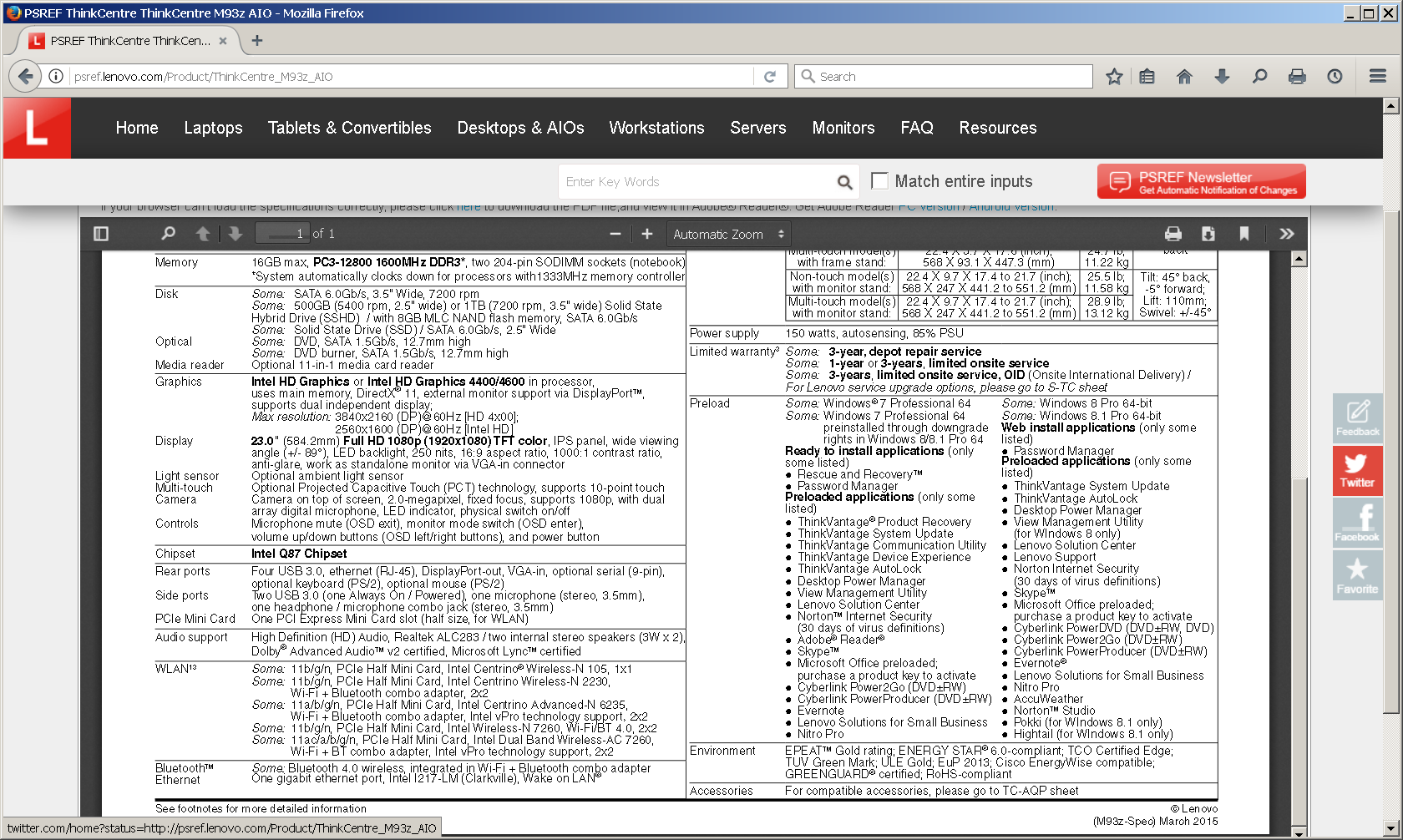Click page scrollbar up arrow
This screenshot has height=840, width=1403.
[x=1390, y=106]
